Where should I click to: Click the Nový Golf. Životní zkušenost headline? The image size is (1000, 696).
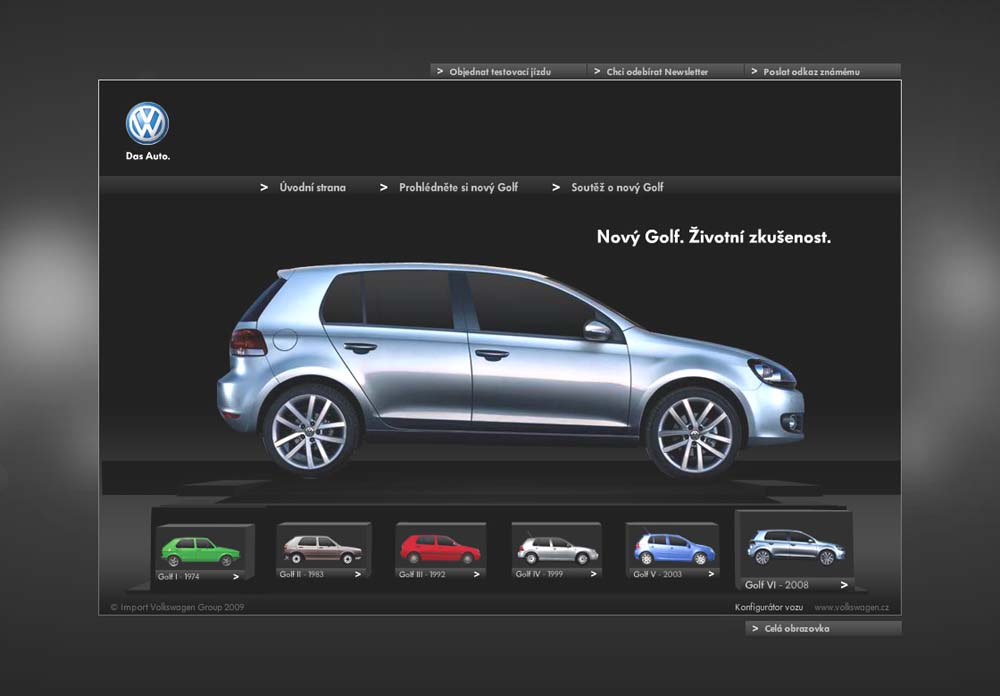(x=713, y=238)
